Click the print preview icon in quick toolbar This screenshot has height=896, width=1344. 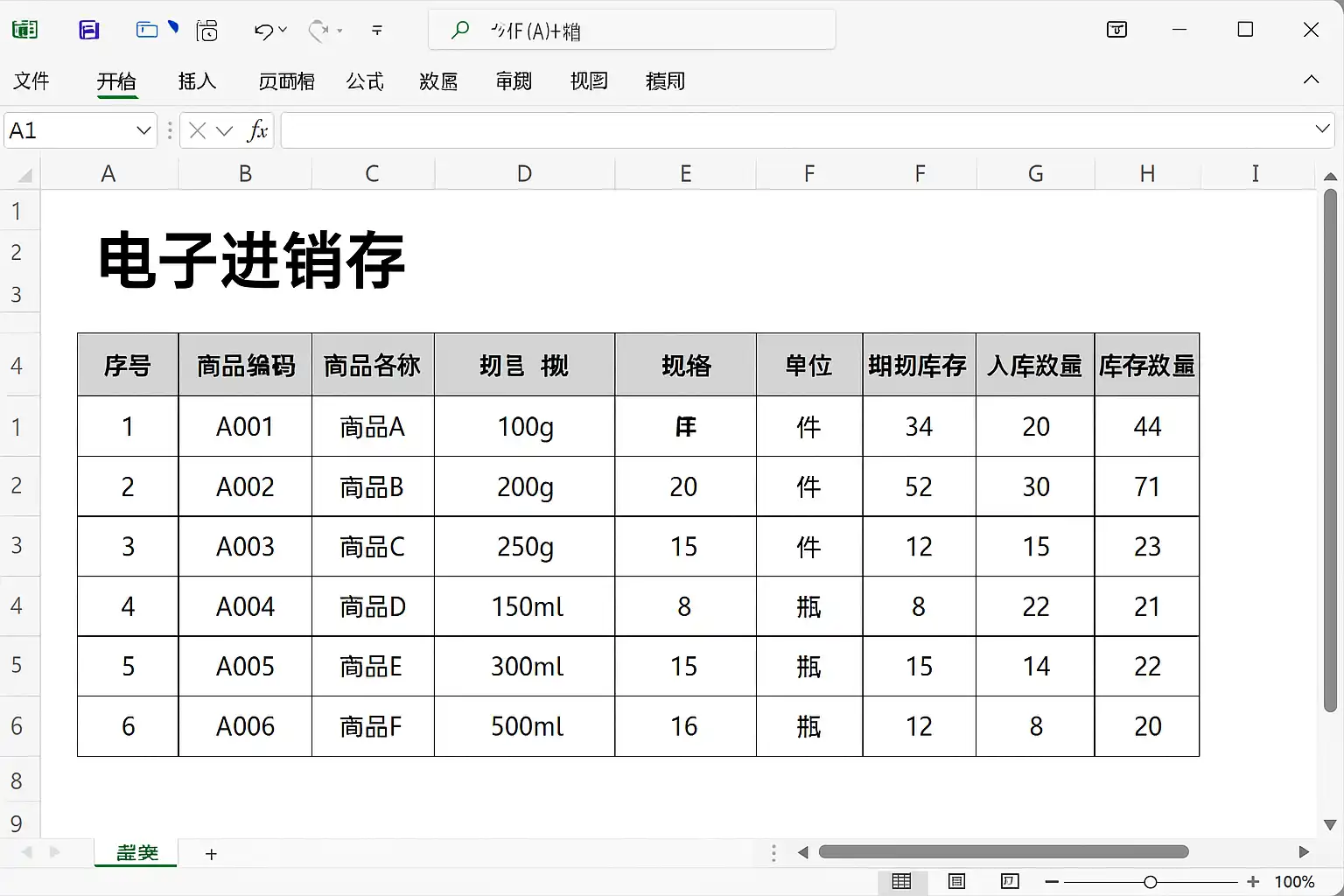click(x=207, y=31)
